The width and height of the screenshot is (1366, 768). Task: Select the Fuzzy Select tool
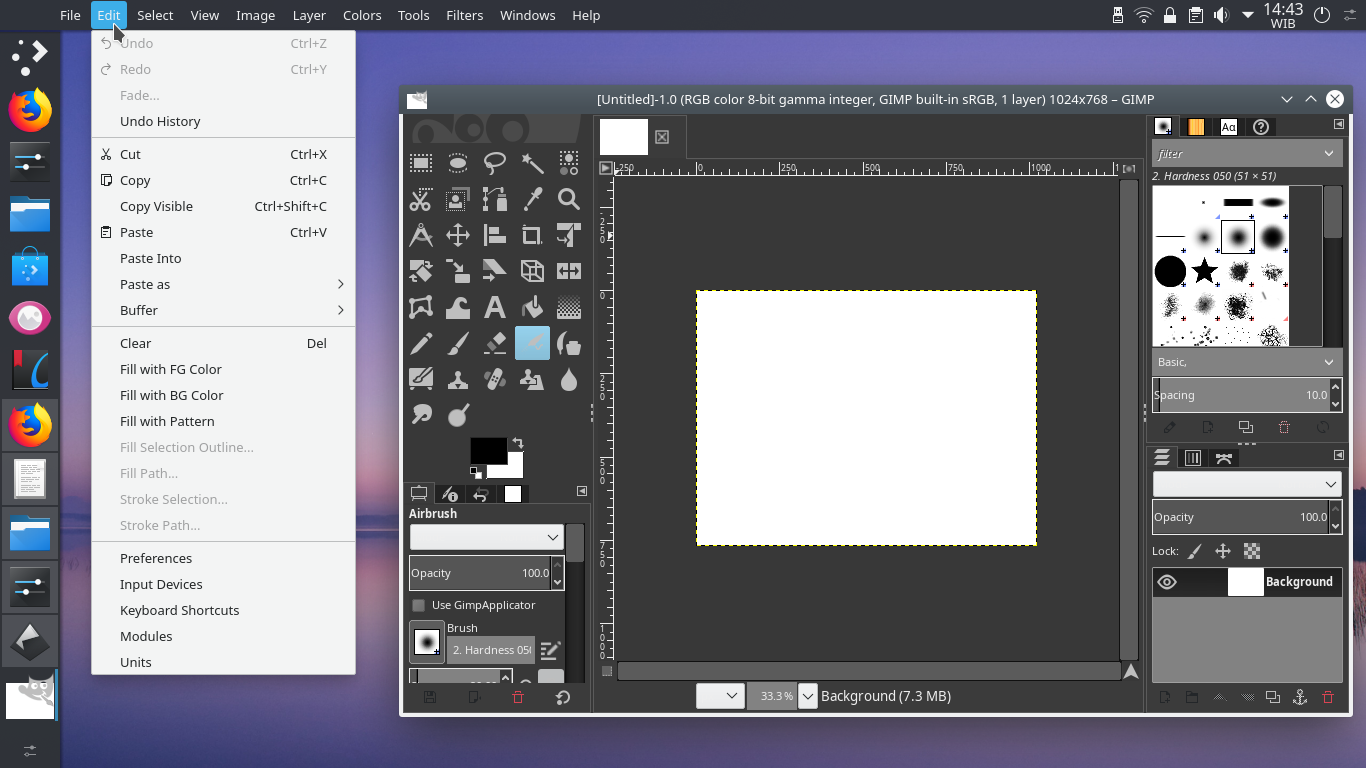pyautogui.click(x=531, y=163)
